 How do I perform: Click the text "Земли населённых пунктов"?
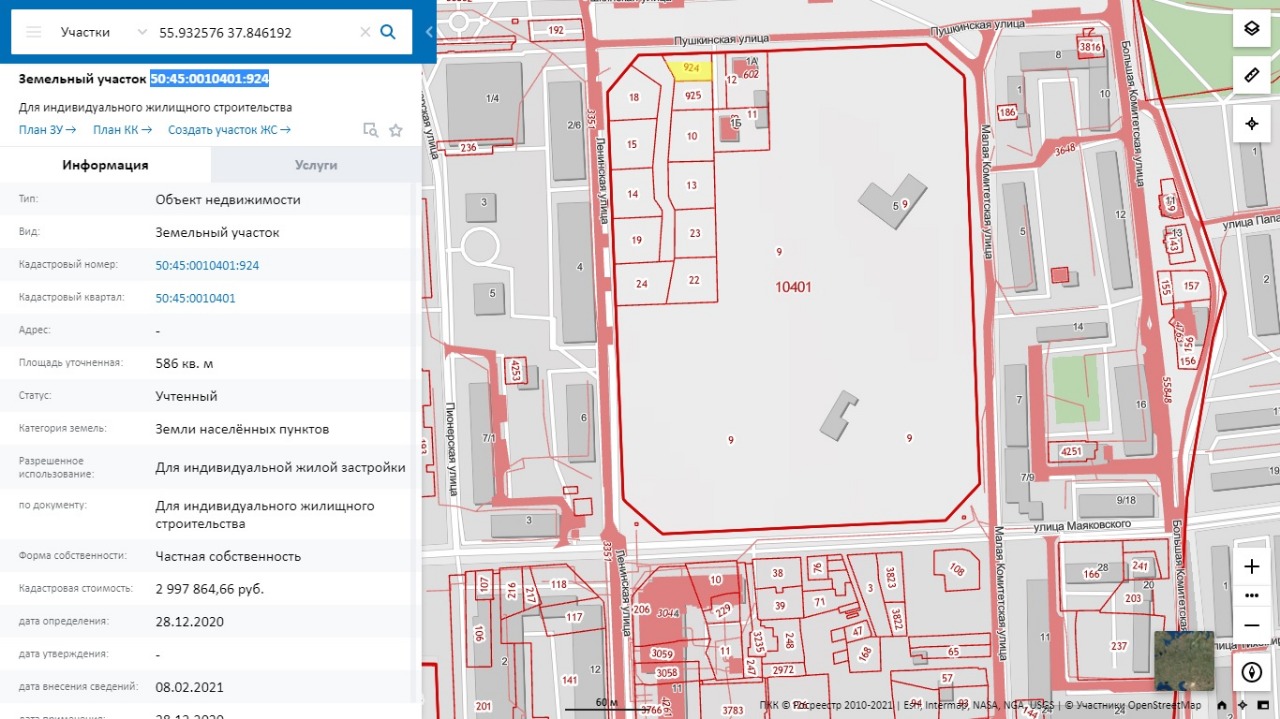(x=242, y=429)
